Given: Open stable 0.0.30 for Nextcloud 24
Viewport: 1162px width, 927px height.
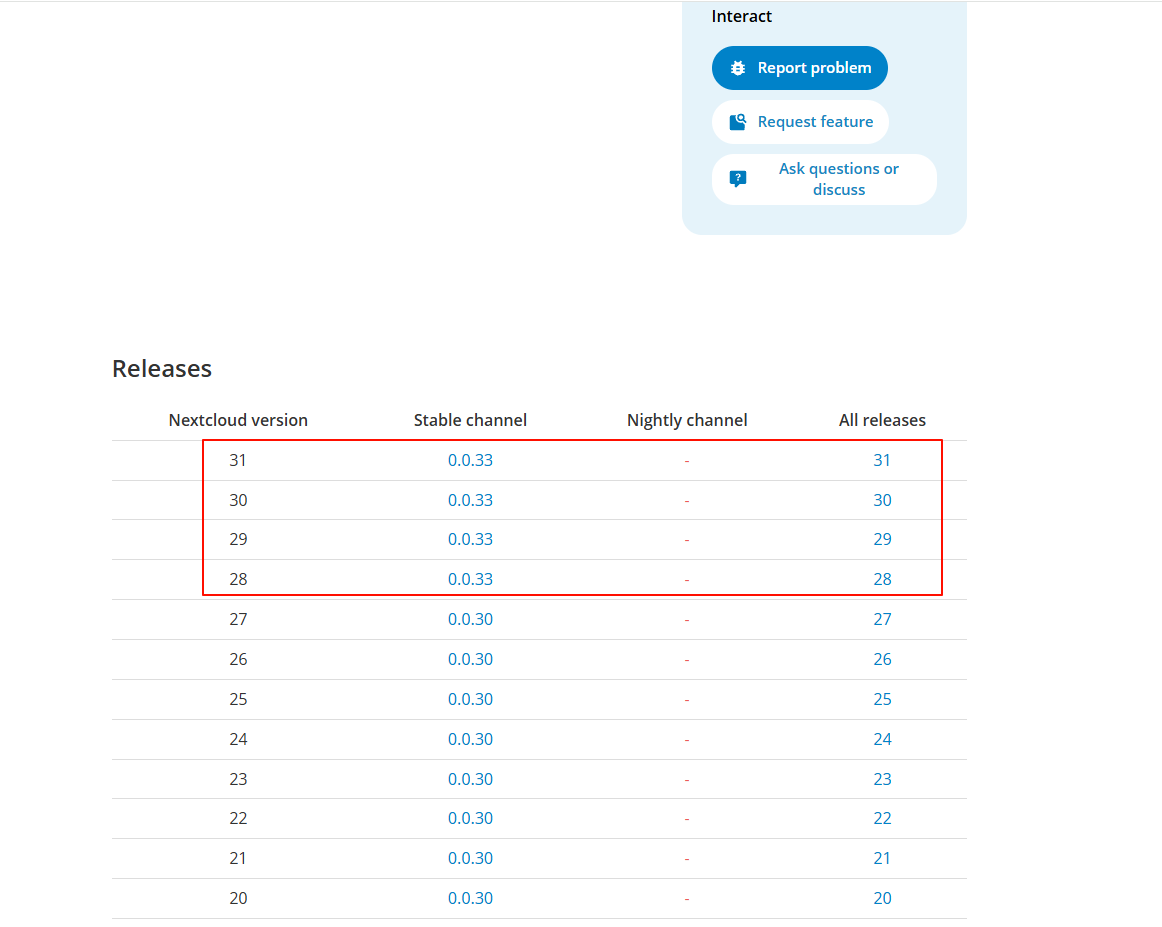Looking at the screenshot, I should tap(470, 740).
